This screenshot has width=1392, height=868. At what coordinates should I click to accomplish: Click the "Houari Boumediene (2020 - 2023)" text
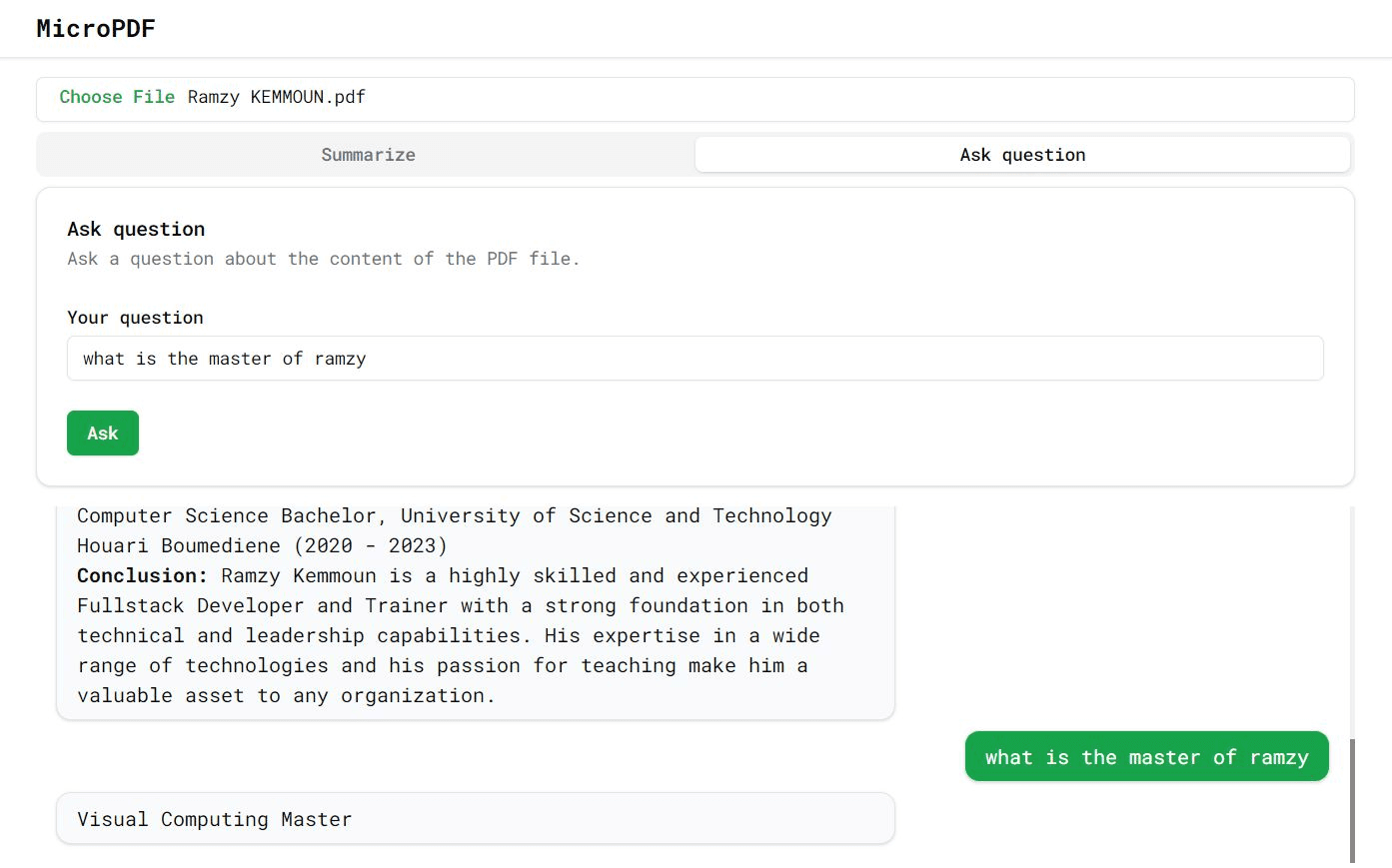[x=262, y=545]
